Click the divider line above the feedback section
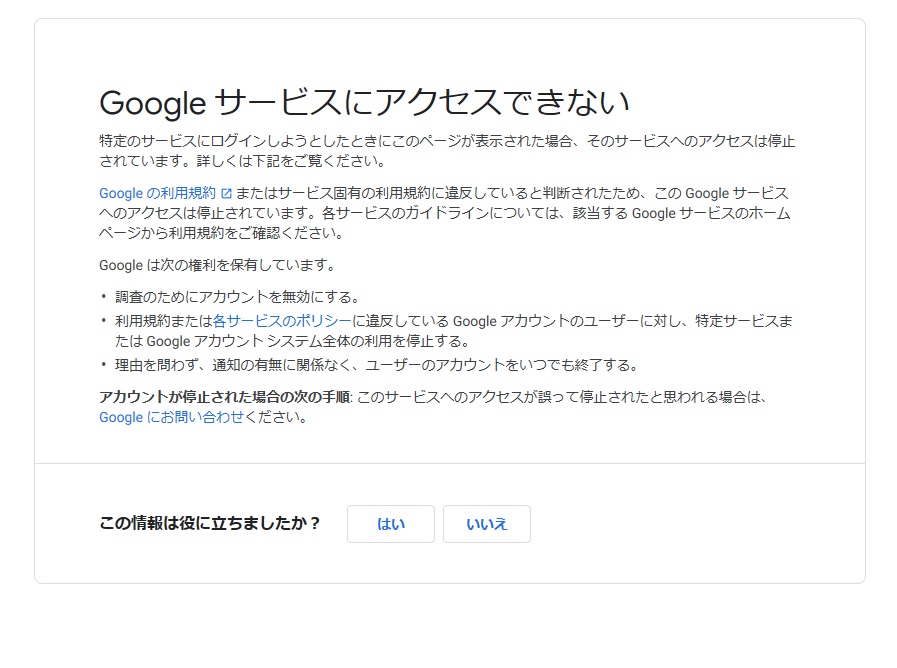Image resolution: width=897 pixels, height=668 pixels. coord(450,463)
